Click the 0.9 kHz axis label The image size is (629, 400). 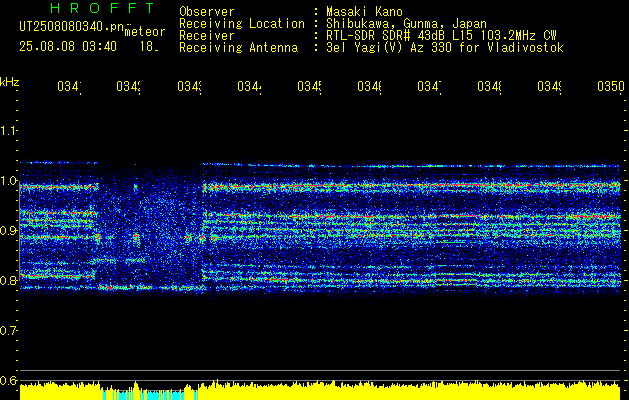[x=8, y=230]
